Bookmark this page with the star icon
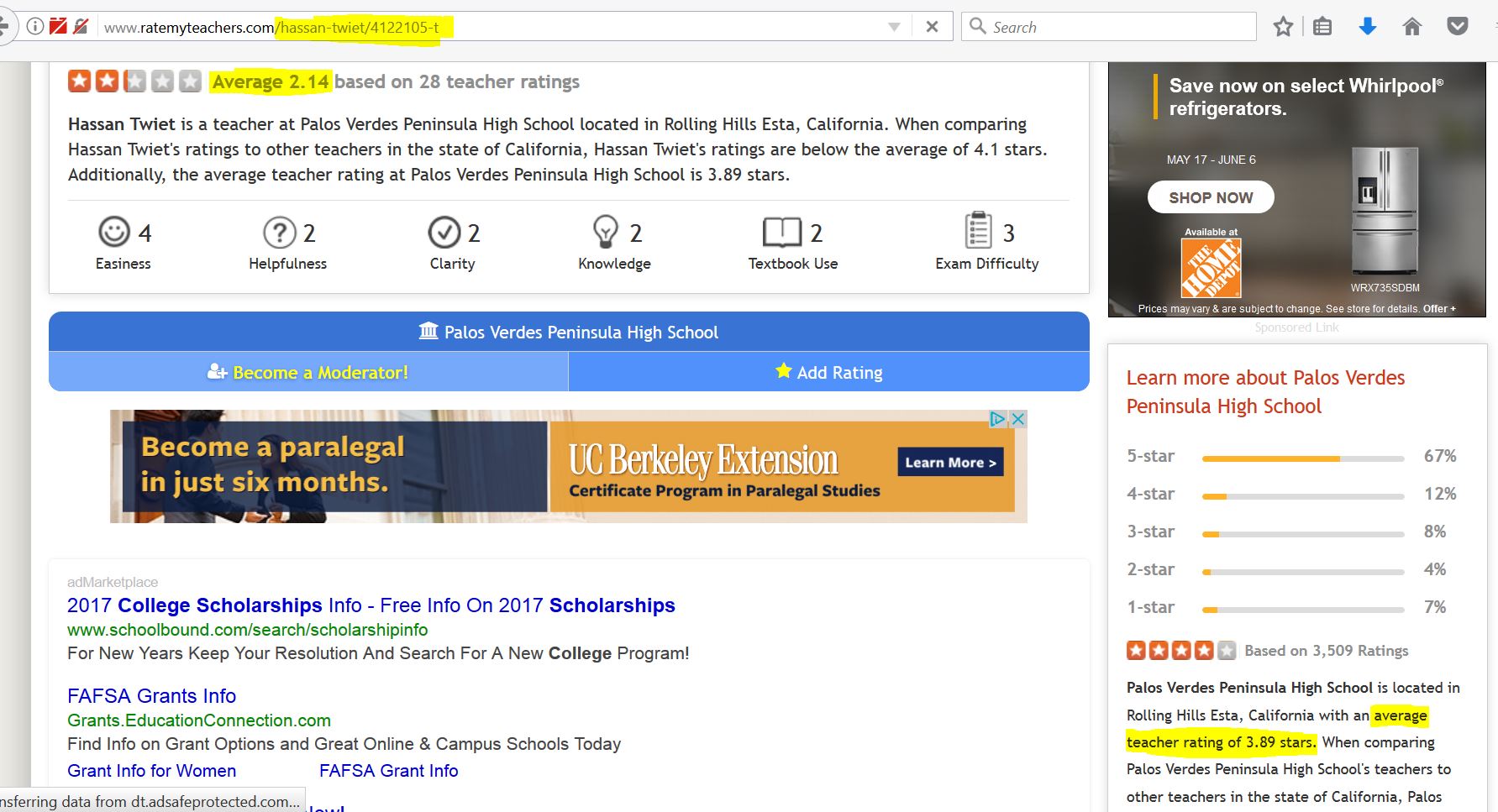1498x812 pixels. [x=1283, y=27]
